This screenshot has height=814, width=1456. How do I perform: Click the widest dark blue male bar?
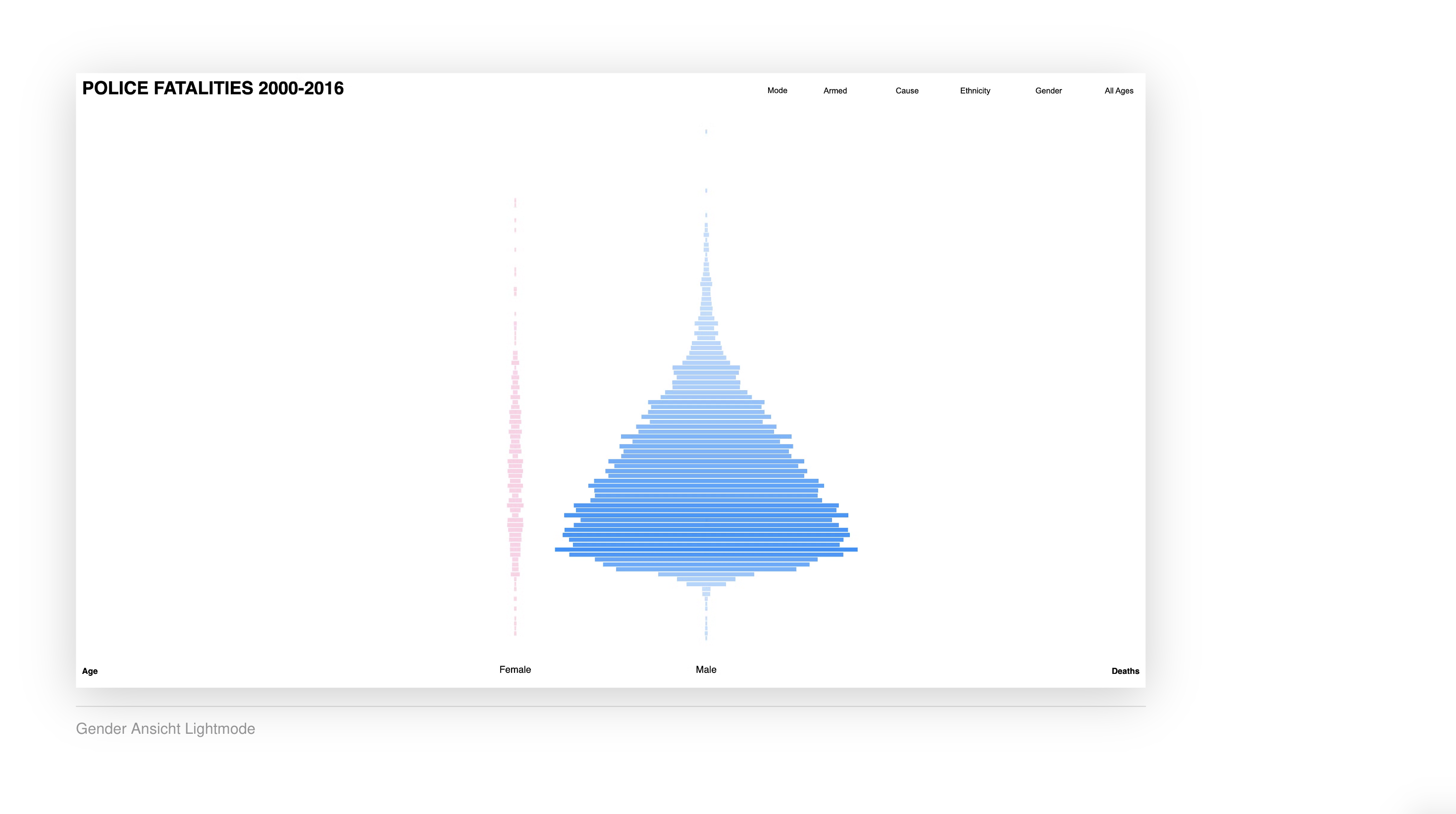(x=705, y=550)
